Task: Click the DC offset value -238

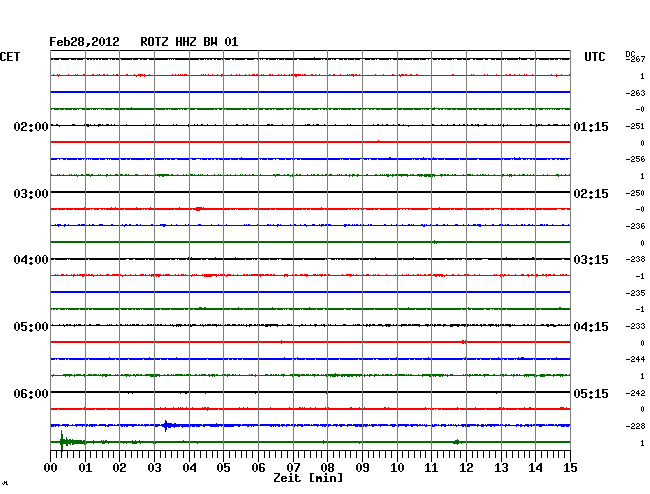Action: point(635,259)
